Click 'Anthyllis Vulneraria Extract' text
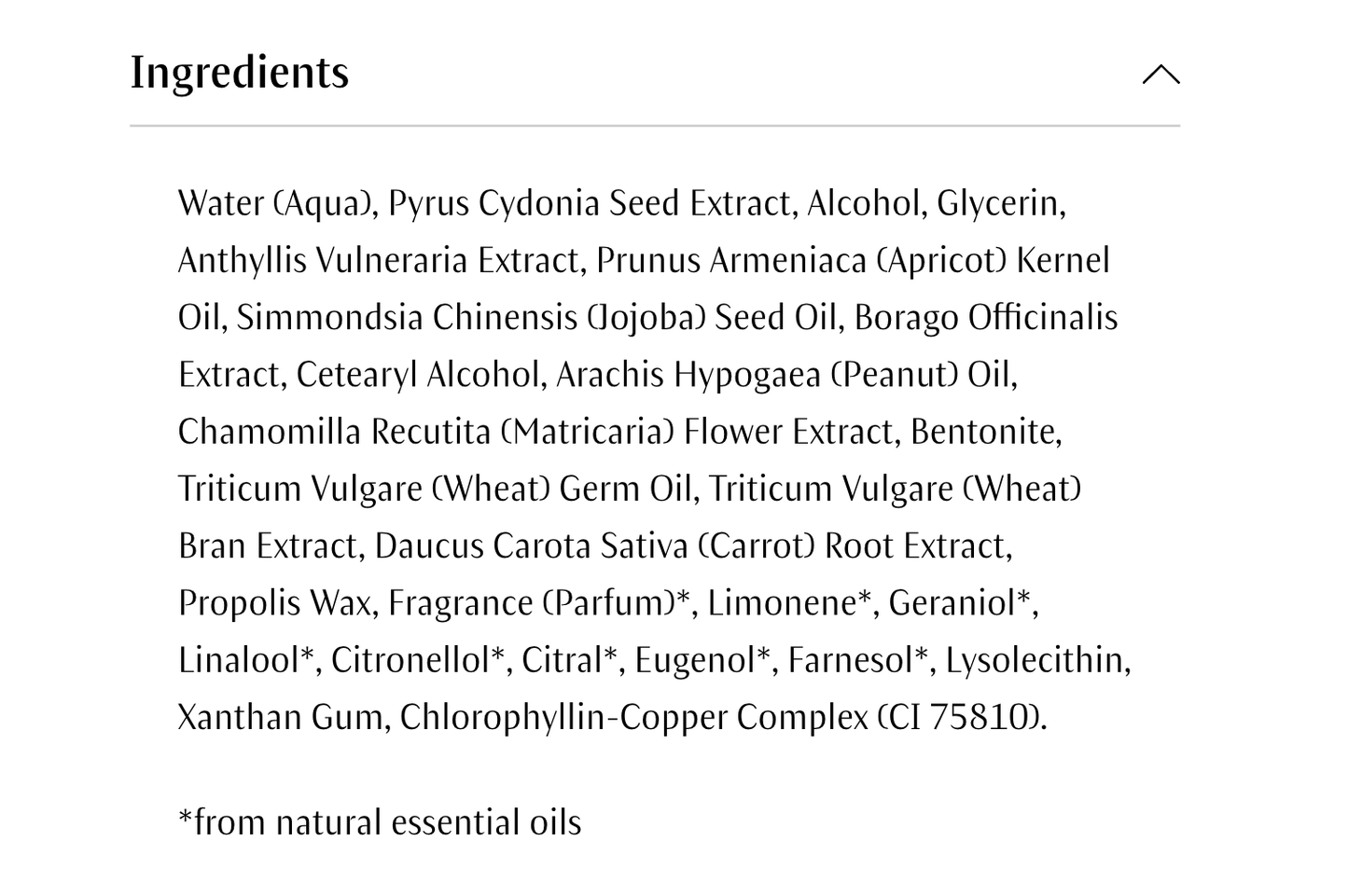1348x896 pixels. pos(381,260)
